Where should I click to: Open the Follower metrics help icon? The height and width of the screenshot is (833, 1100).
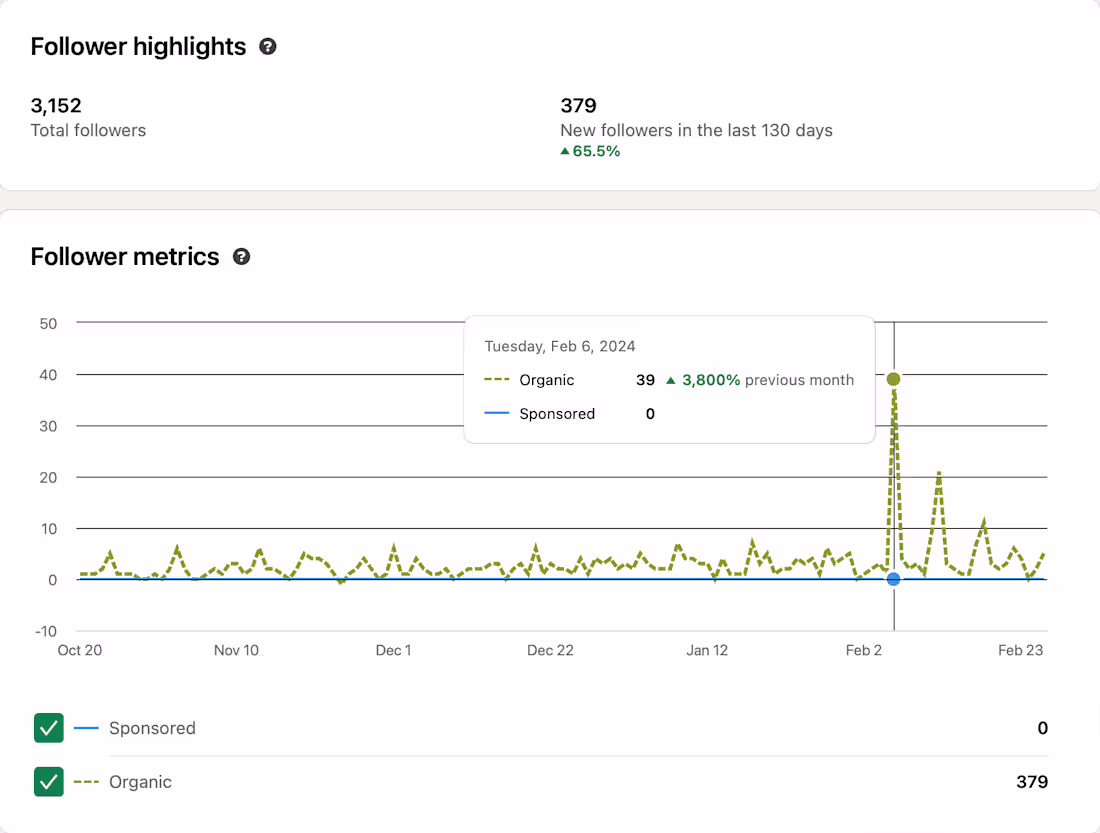pos(241,257)
